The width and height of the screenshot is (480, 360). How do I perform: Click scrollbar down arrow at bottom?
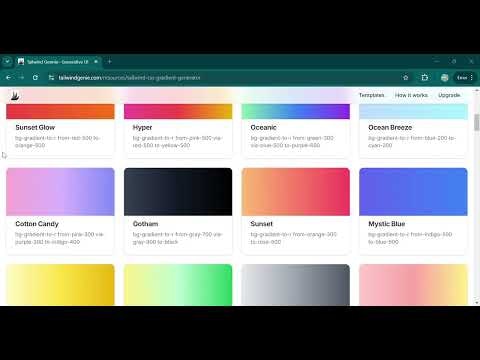pos(477,303)
